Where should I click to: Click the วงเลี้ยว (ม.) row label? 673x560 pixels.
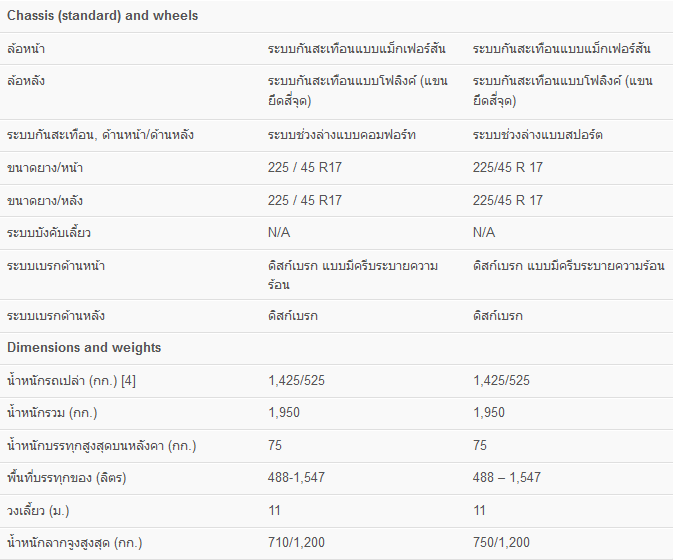pos(40,511)
